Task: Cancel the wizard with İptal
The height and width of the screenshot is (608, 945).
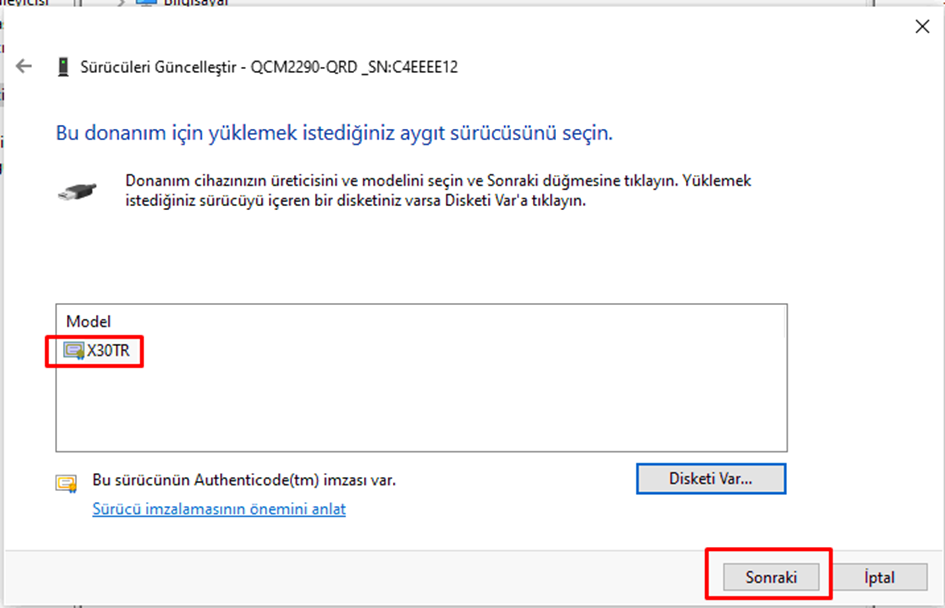Action: (879, 577)
